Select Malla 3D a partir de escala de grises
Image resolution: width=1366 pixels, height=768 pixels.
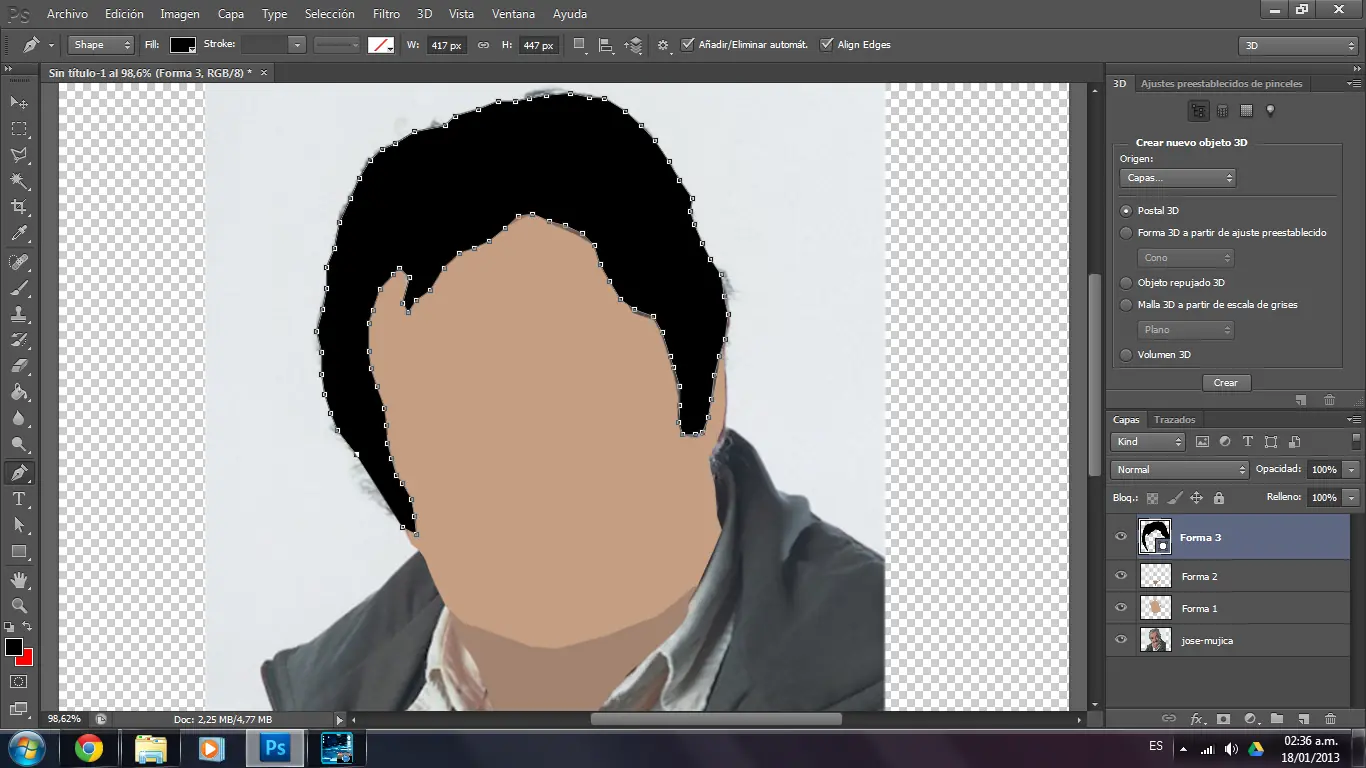coord(1126,305)
